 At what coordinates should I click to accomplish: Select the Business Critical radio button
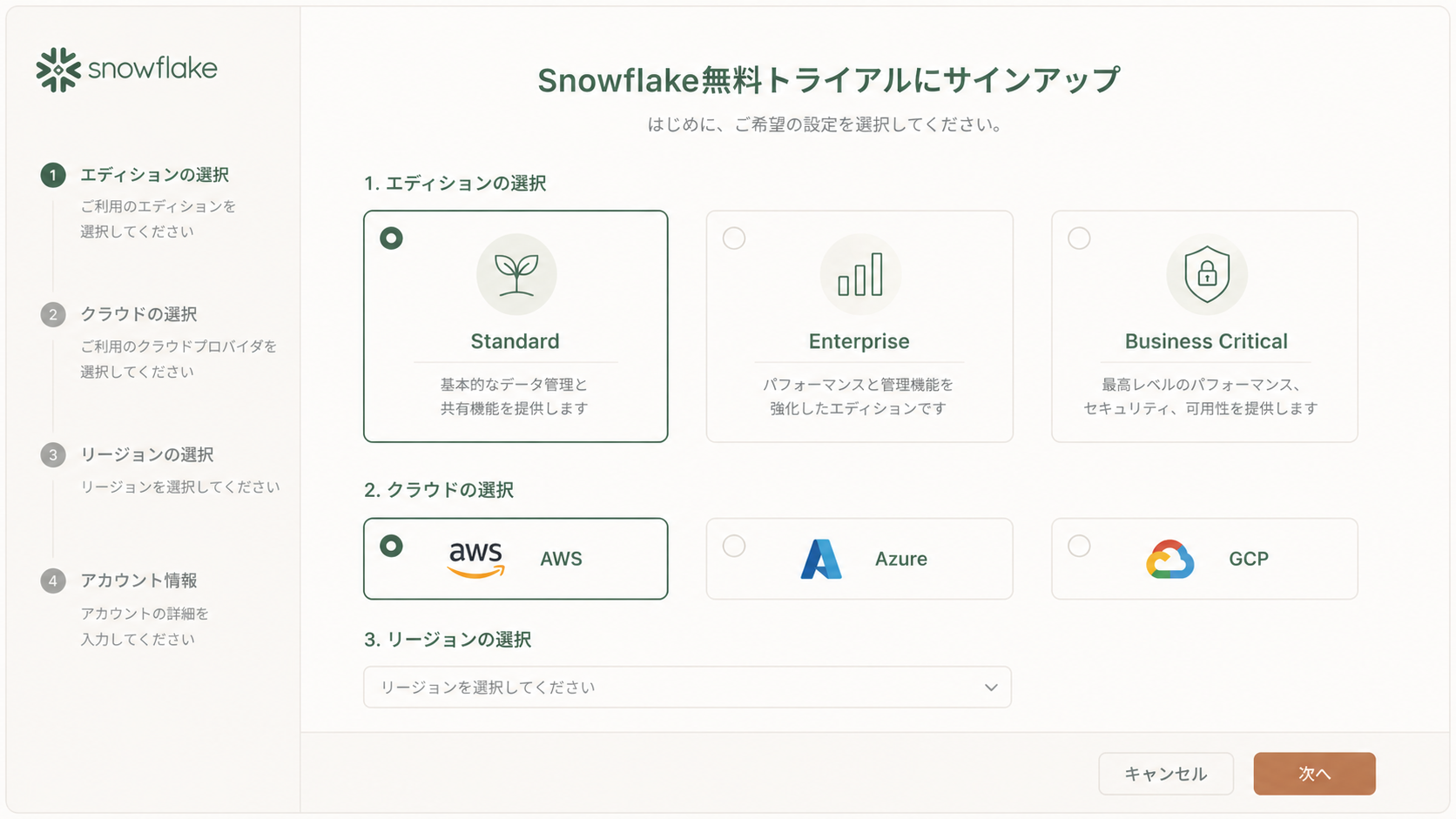click(x=1079, y=238)
